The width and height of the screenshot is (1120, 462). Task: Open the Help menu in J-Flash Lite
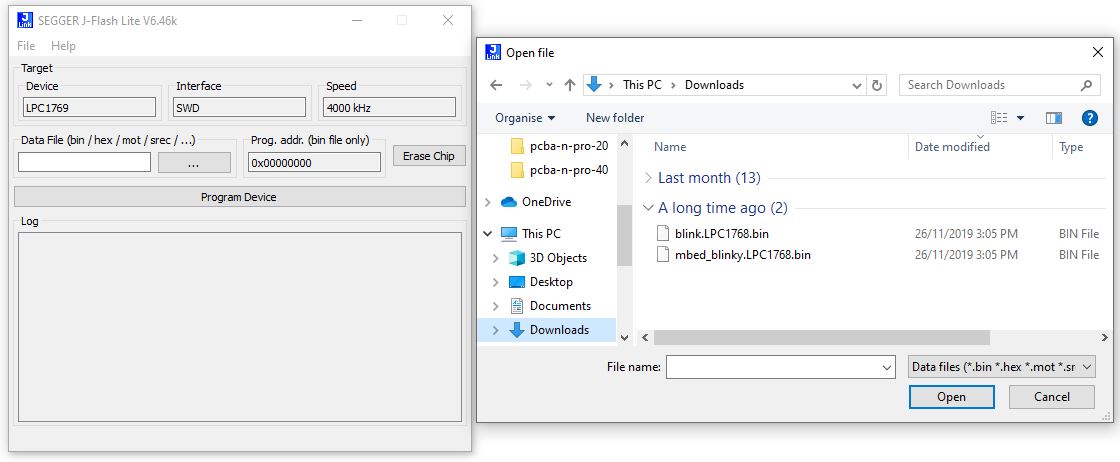tap(63, 46)
